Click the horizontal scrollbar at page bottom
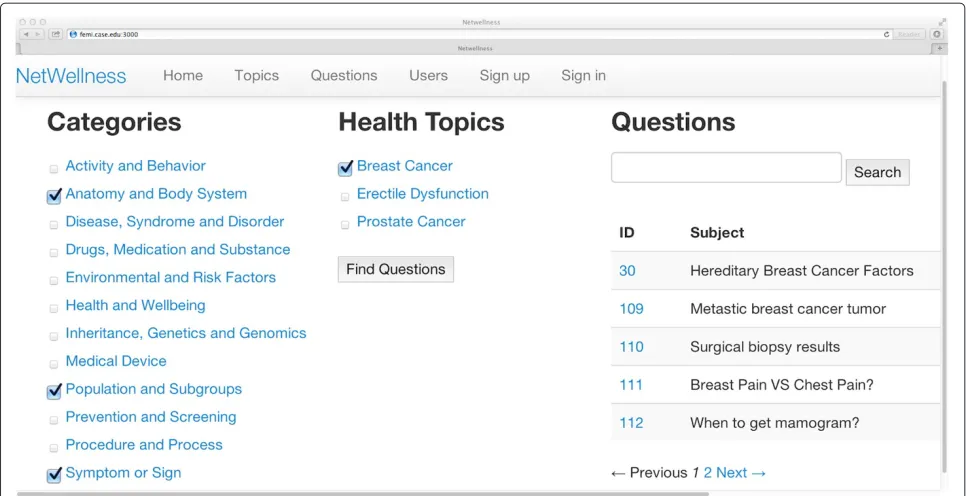The width and height of the screenshot is (966, 496). tap(363, 493)
